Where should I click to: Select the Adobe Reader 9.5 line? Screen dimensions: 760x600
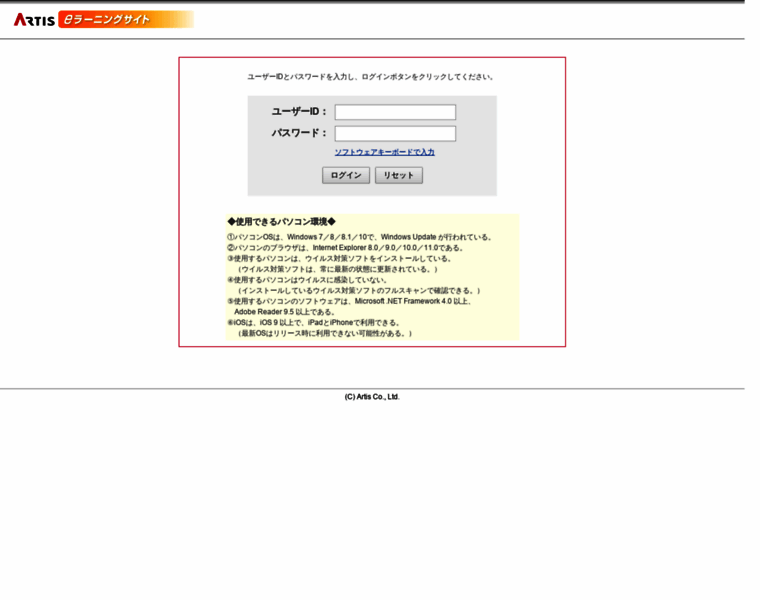tap(285, 312)
